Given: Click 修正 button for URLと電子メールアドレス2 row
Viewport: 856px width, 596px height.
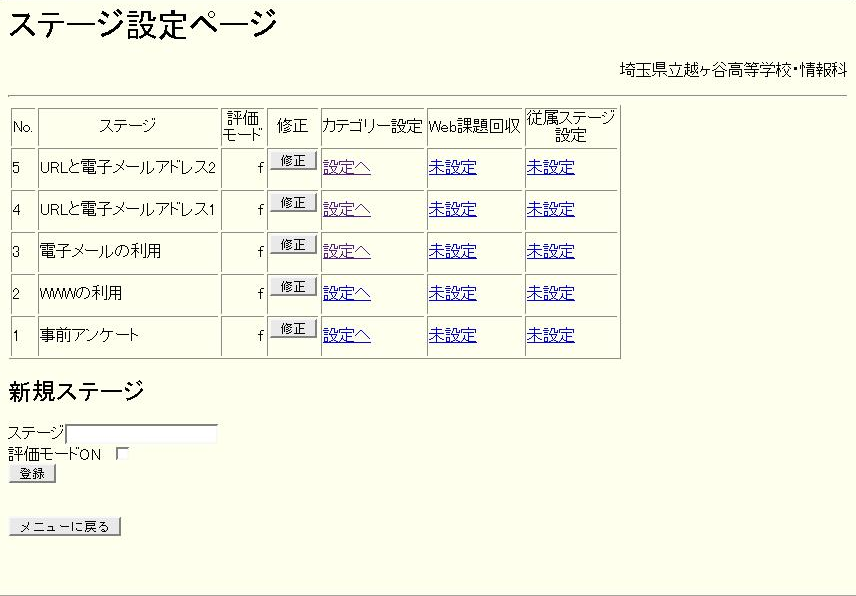Looking at the screenshot, I should (293, 161).
